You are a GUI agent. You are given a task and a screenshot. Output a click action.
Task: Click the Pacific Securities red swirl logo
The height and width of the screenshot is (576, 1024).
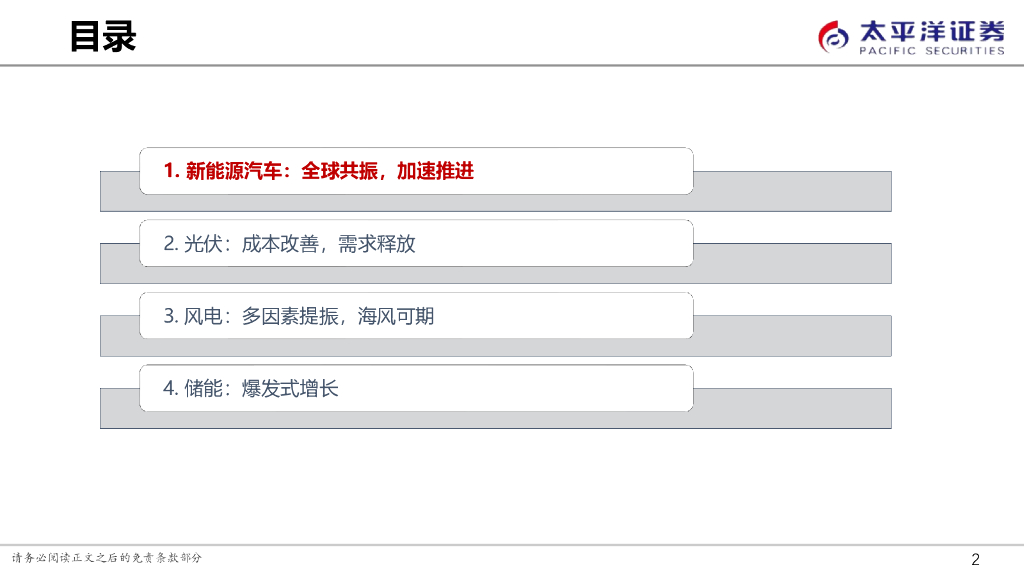pyautogui.click(x=835, y=38)
